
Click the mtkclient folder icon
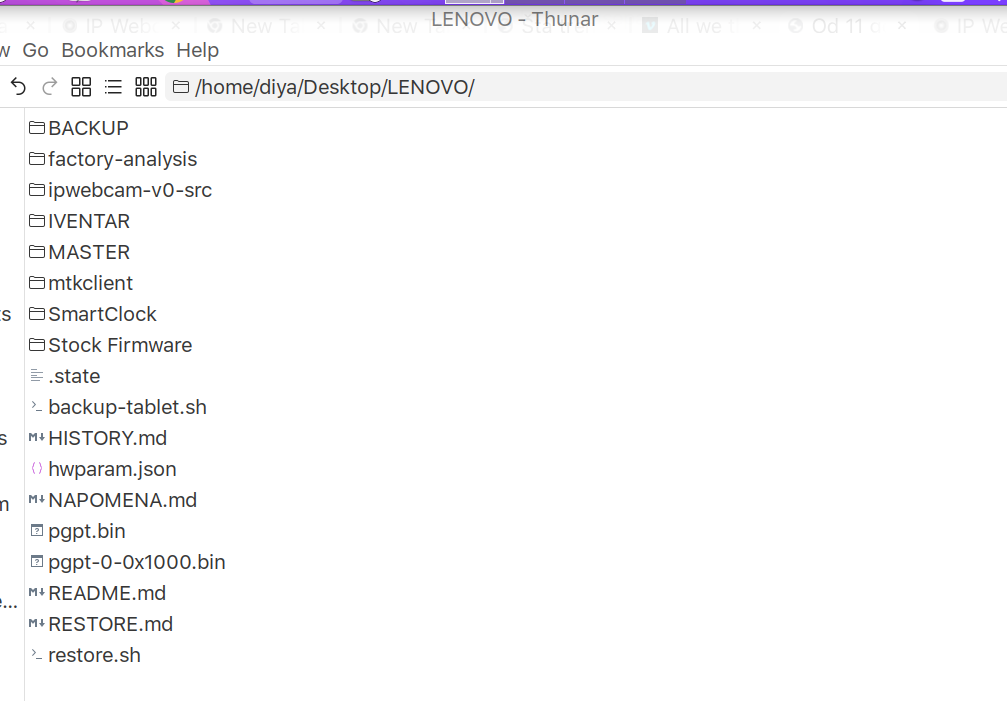click(x=37, y=282)
